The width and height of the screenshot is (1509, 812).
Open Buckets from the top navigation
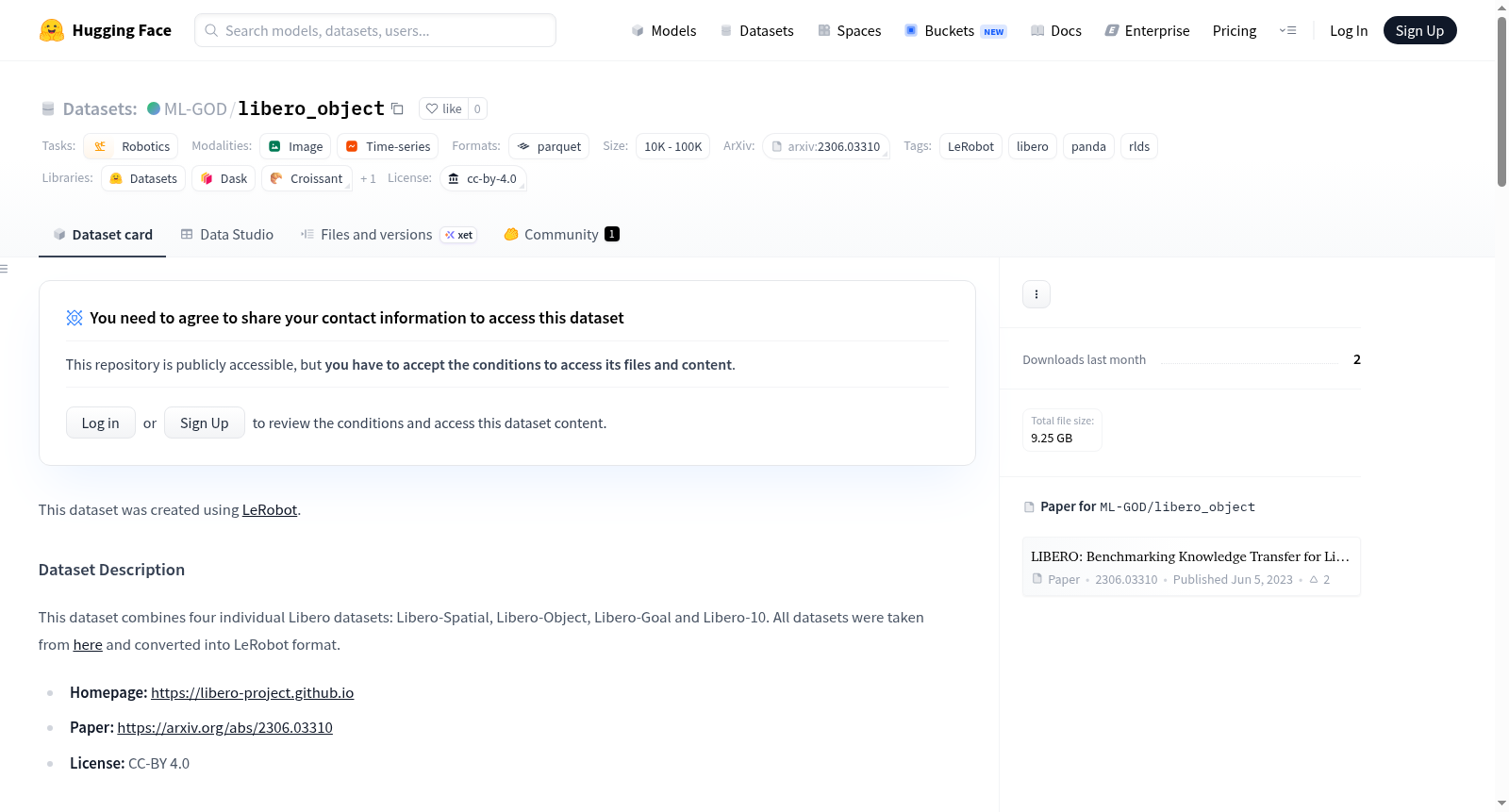955,30
